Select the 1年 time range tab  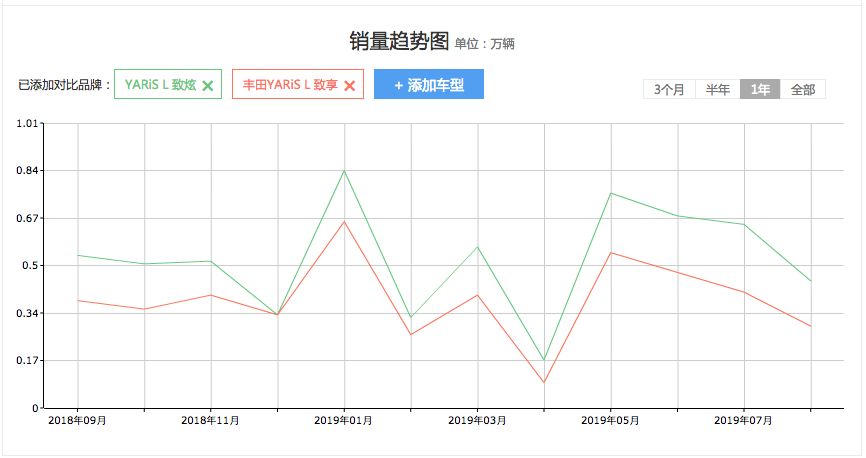point(760,90)
